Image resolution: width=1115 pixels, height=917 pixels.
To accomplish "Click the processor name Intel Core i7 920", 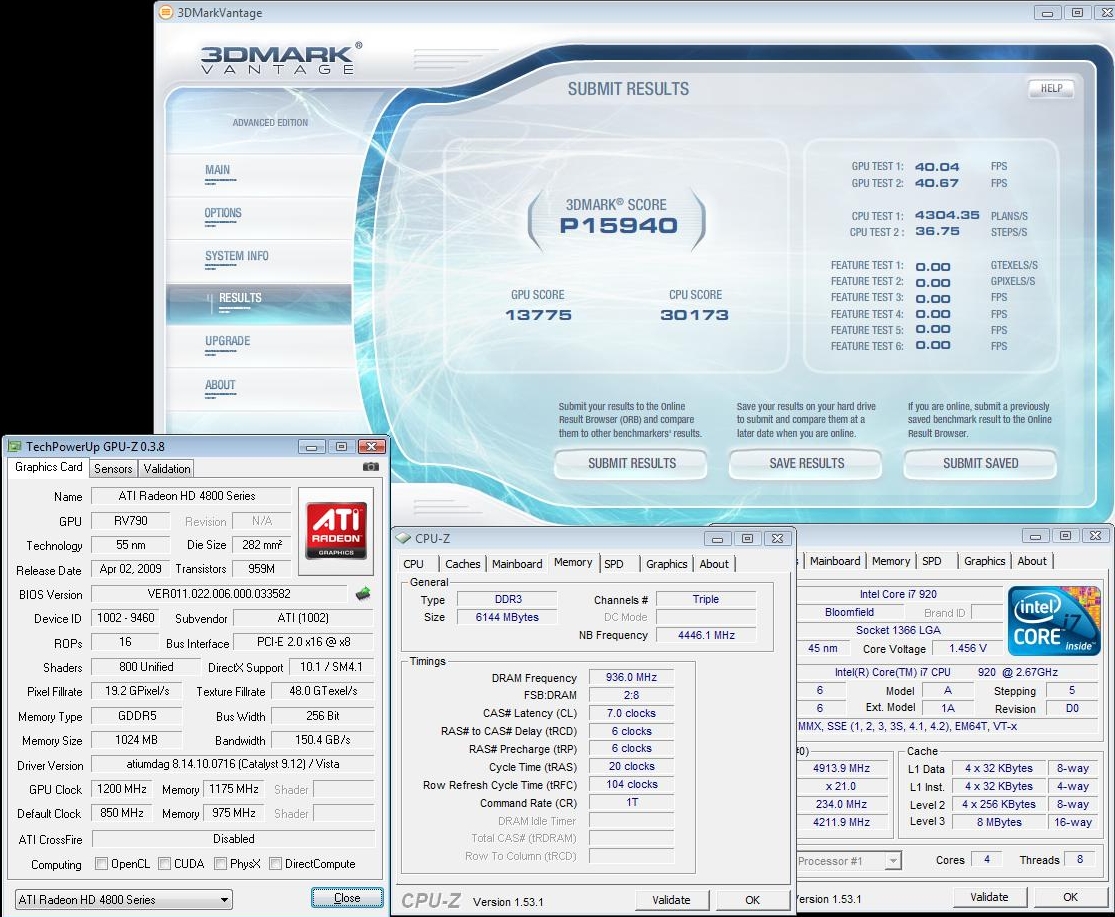I will (898, 594).
